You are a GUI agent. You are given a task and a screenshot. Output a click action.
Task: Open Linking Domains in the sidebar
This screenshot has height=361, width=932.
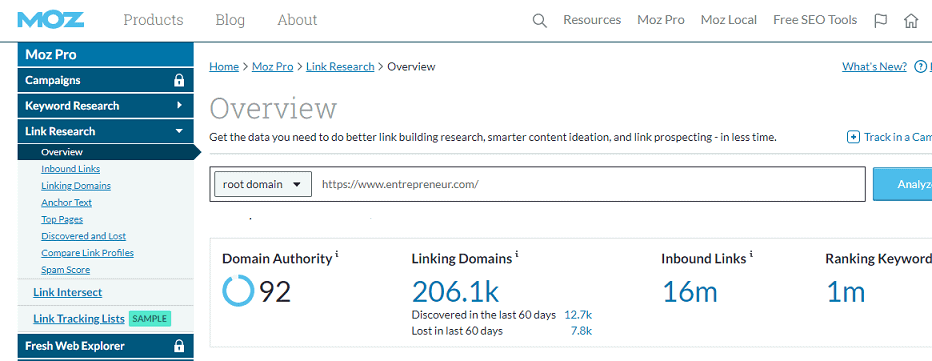pos(75,186)
